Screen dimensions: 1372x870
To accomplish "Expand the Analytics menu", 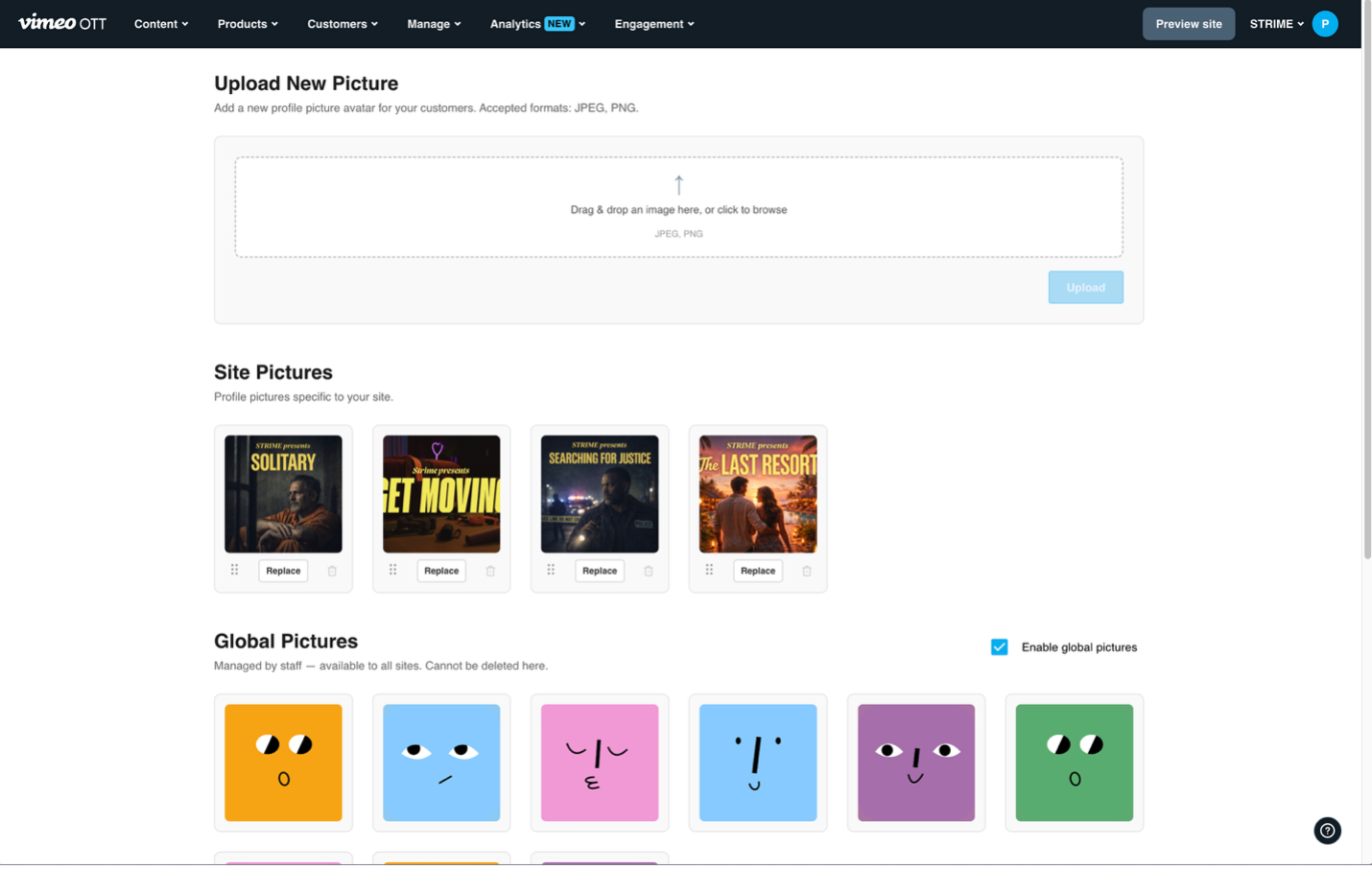I will 537,24.
